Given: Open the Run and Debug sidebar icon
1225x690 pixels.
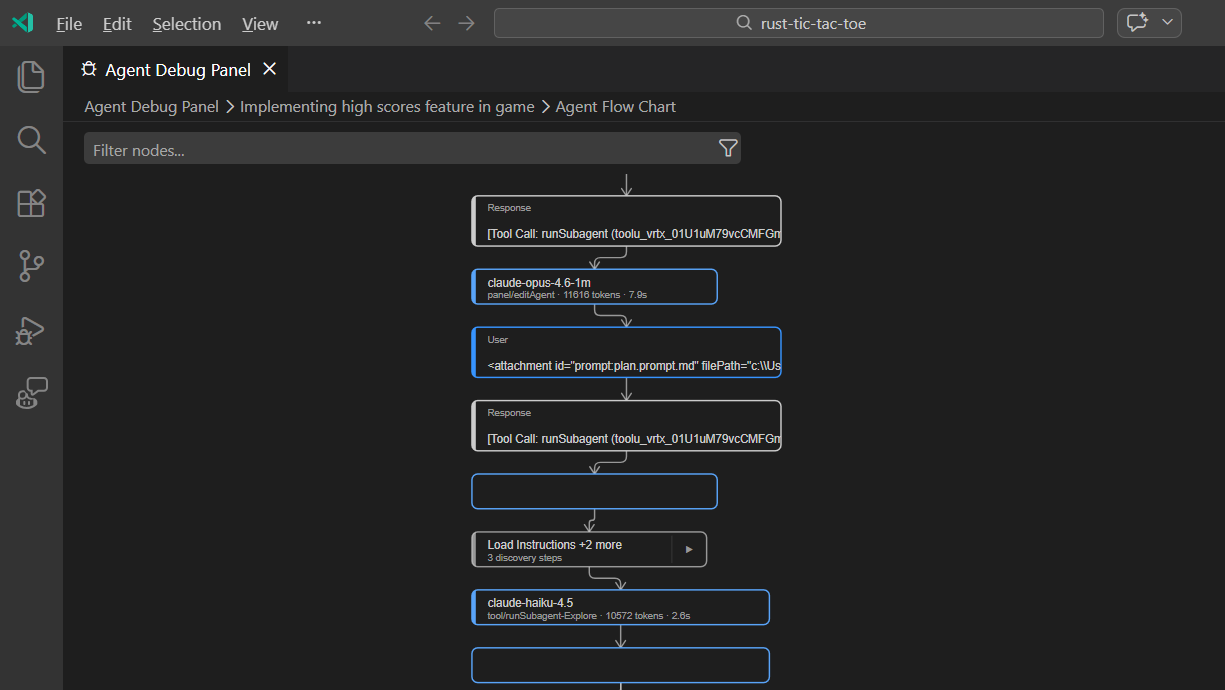Looking at the screenshot, I should pyautogui.click(x=30, y=330).
